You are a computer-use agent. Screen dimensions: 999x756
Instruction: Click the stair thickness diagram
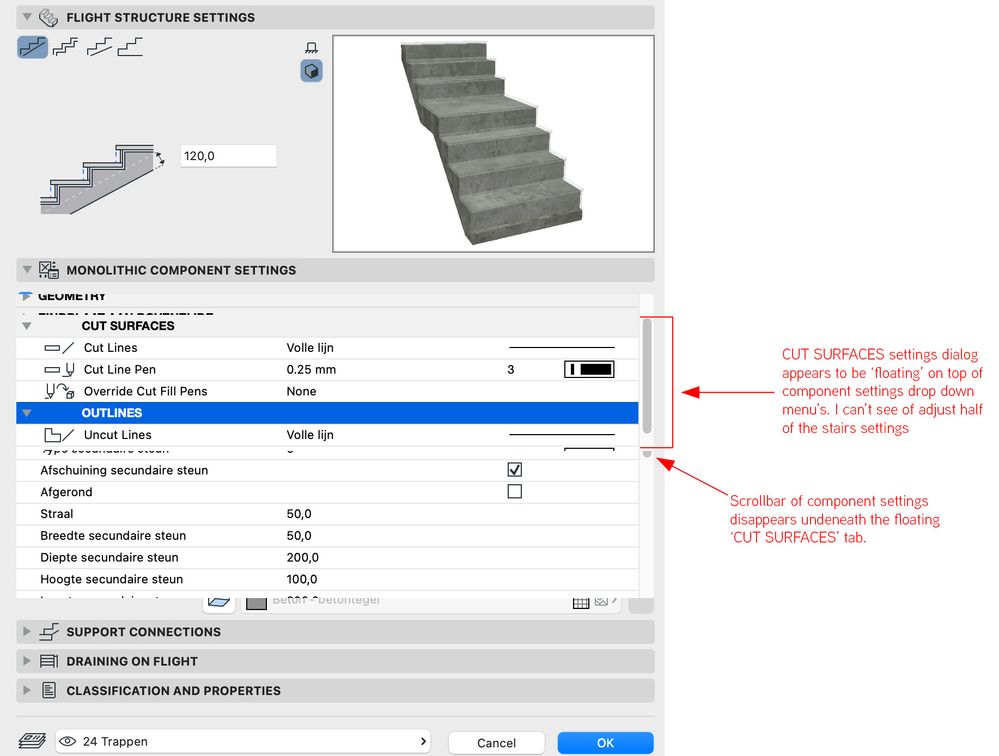click(x=102, y=179)
